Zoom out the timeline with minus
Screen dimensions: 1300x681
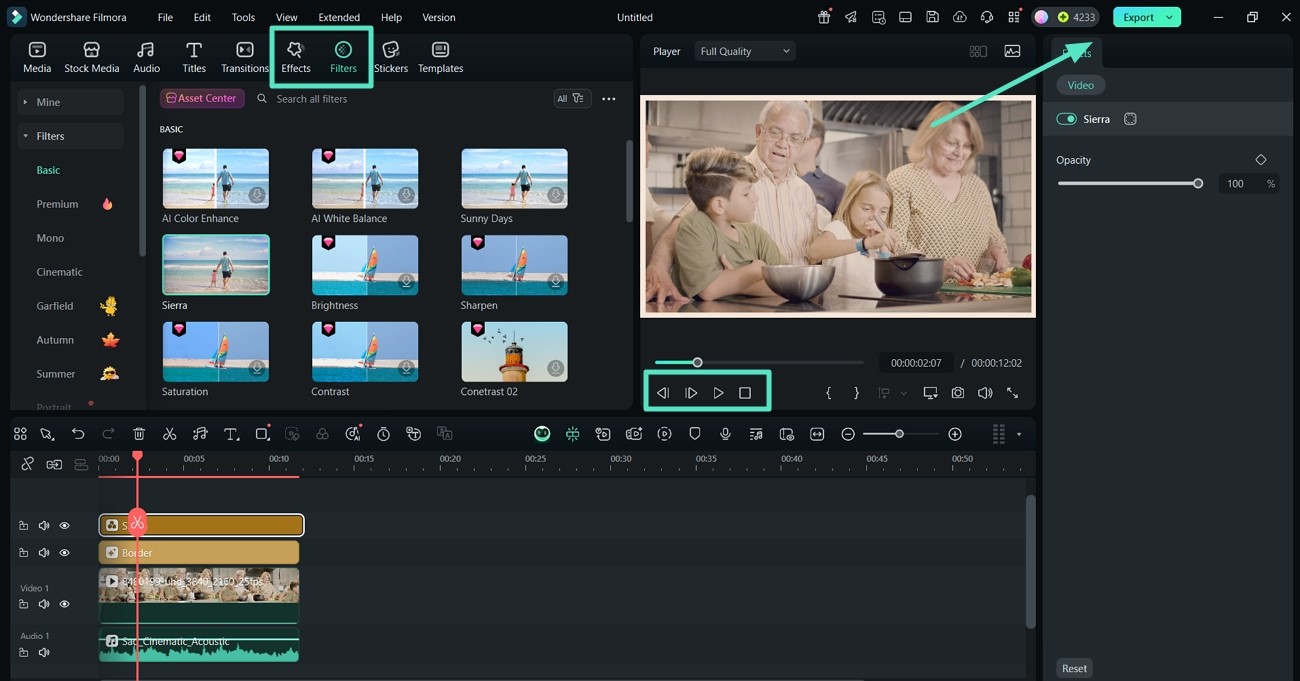[848, 434]
